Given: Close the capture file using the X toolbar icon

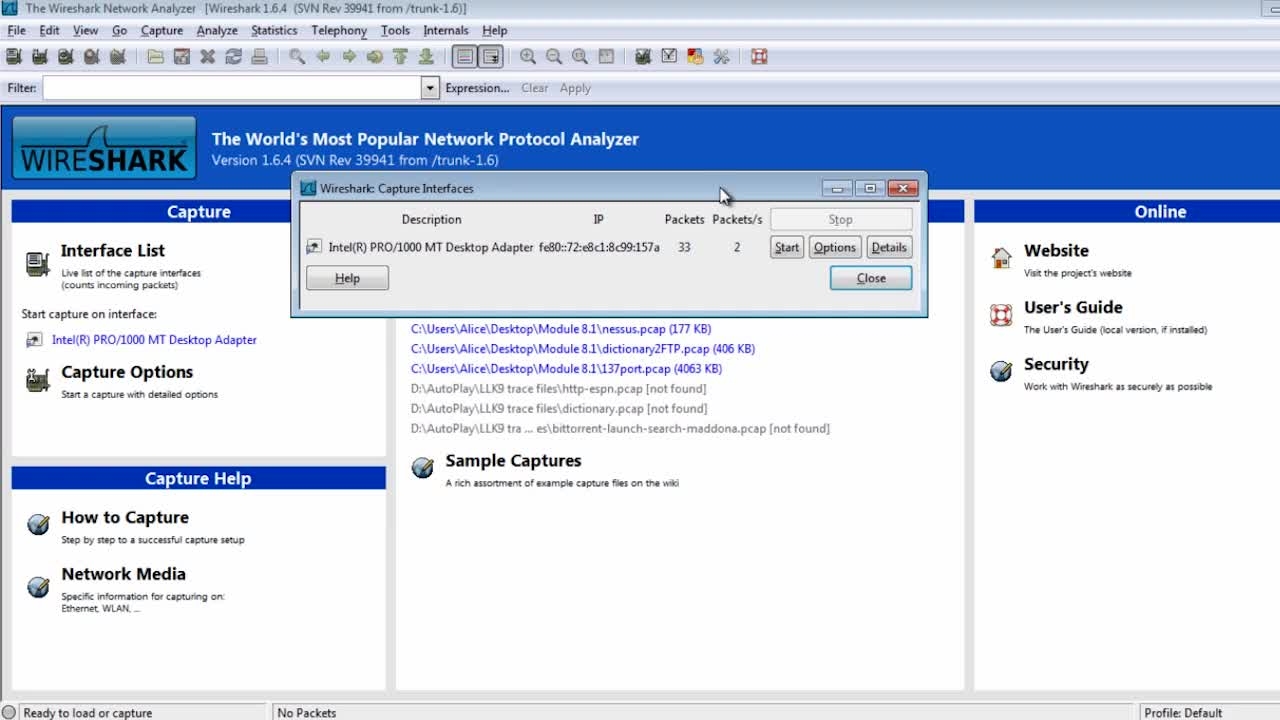Looking at the screenshot, I should pos(208,57).
